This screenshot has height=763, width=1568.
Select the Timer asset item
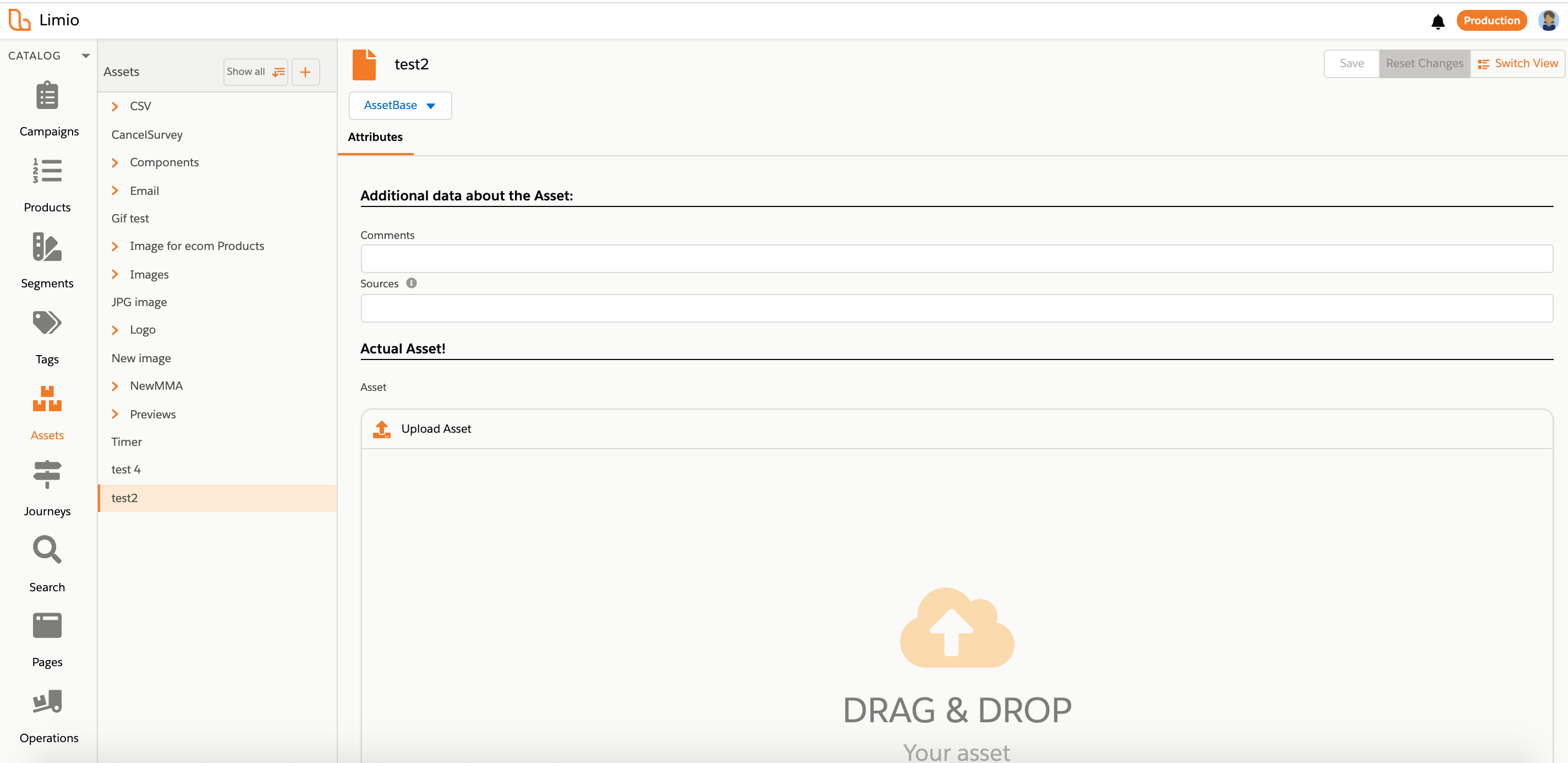pyautogui.click(x=127, y=442)
